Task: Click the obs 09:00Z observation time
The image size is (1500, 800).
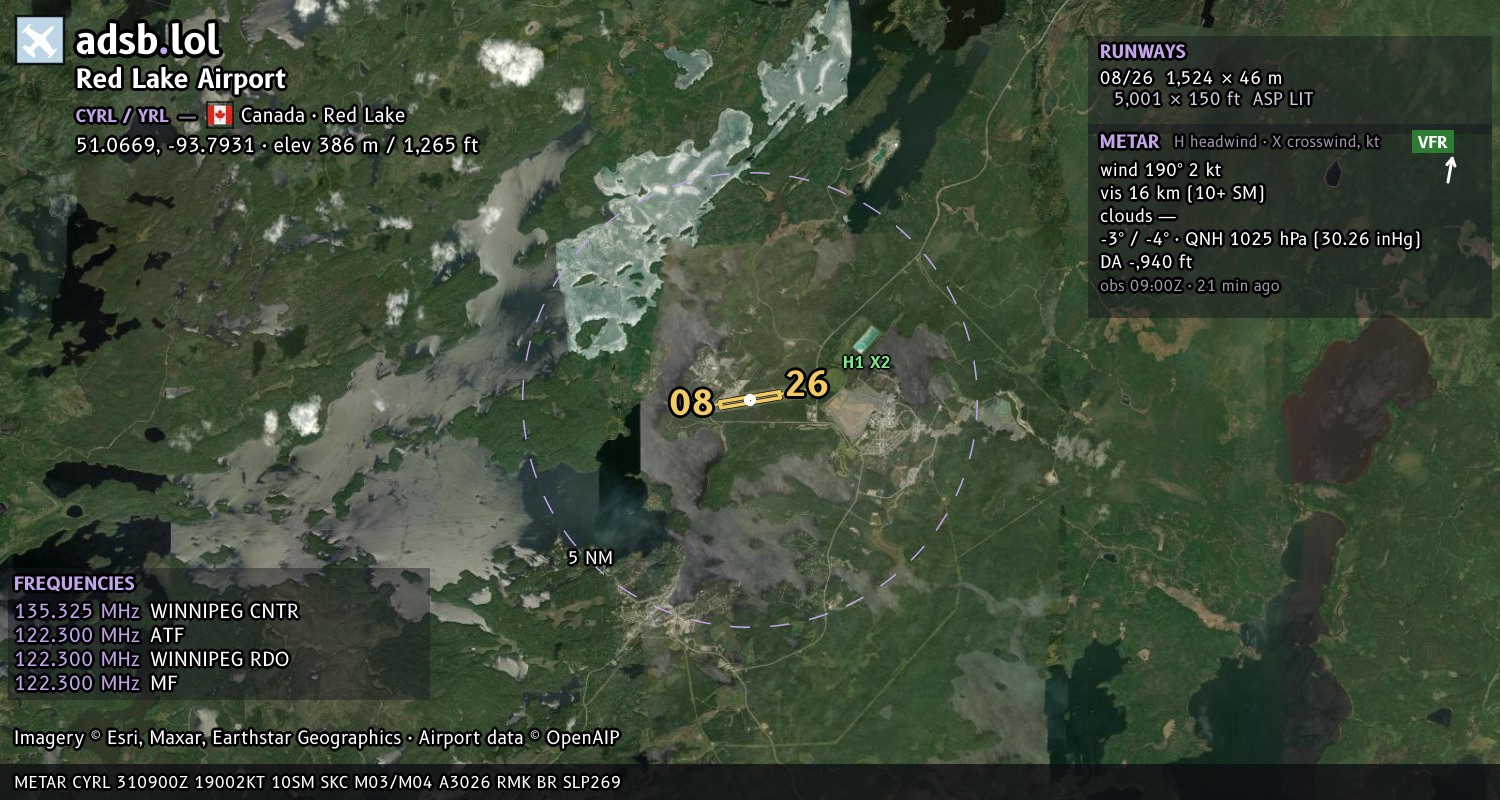Action: click(1189, 286)
